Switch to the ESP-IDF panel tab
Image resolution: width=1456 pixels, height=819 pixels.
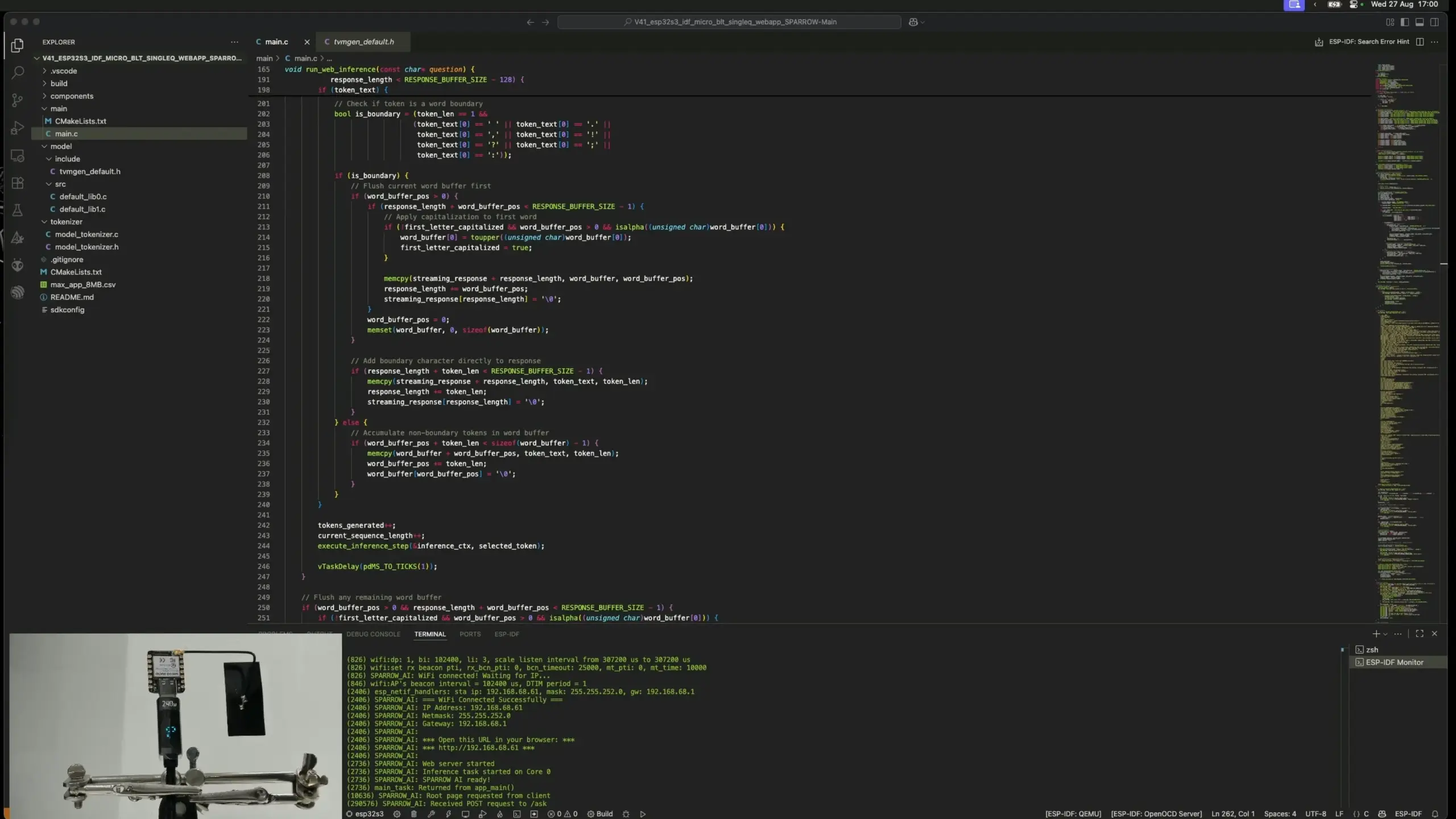[x=506, y=634]
